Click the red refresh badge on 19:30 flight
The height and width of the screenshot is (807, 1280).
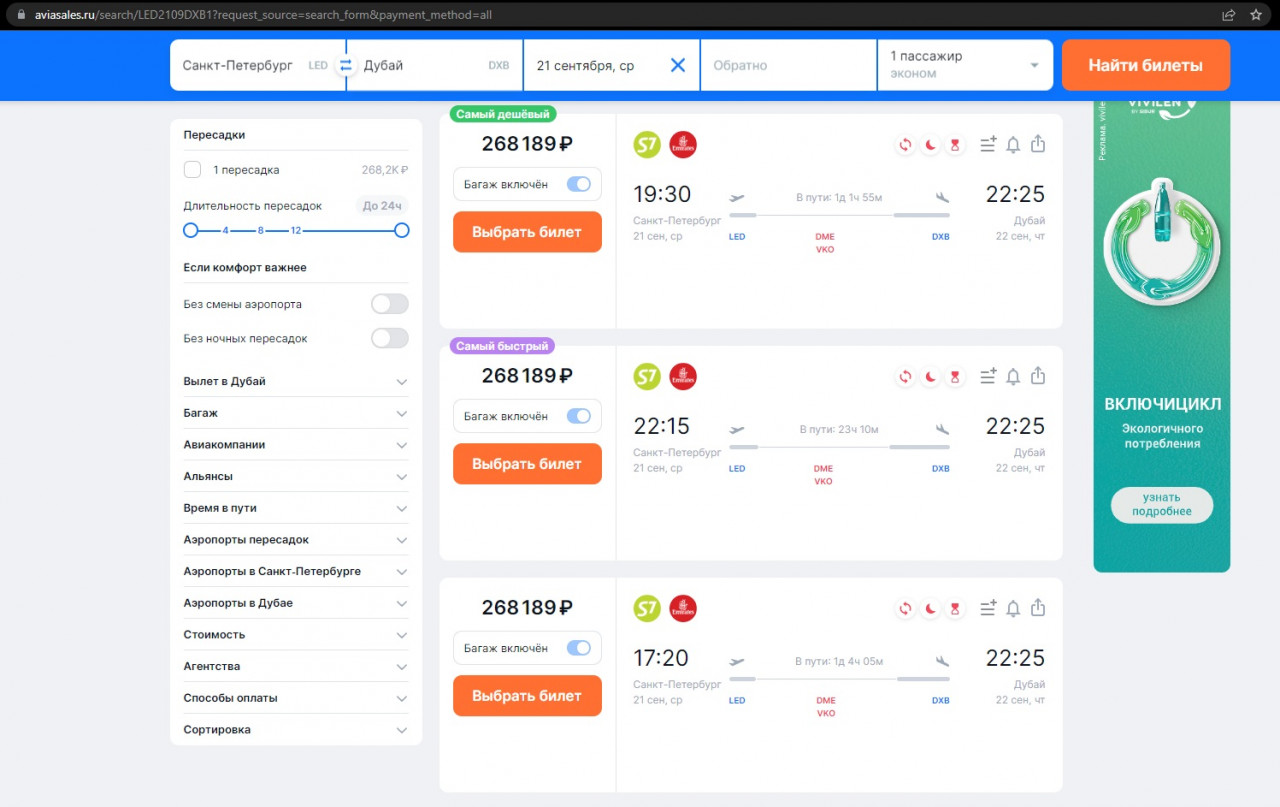click(905, 145)
